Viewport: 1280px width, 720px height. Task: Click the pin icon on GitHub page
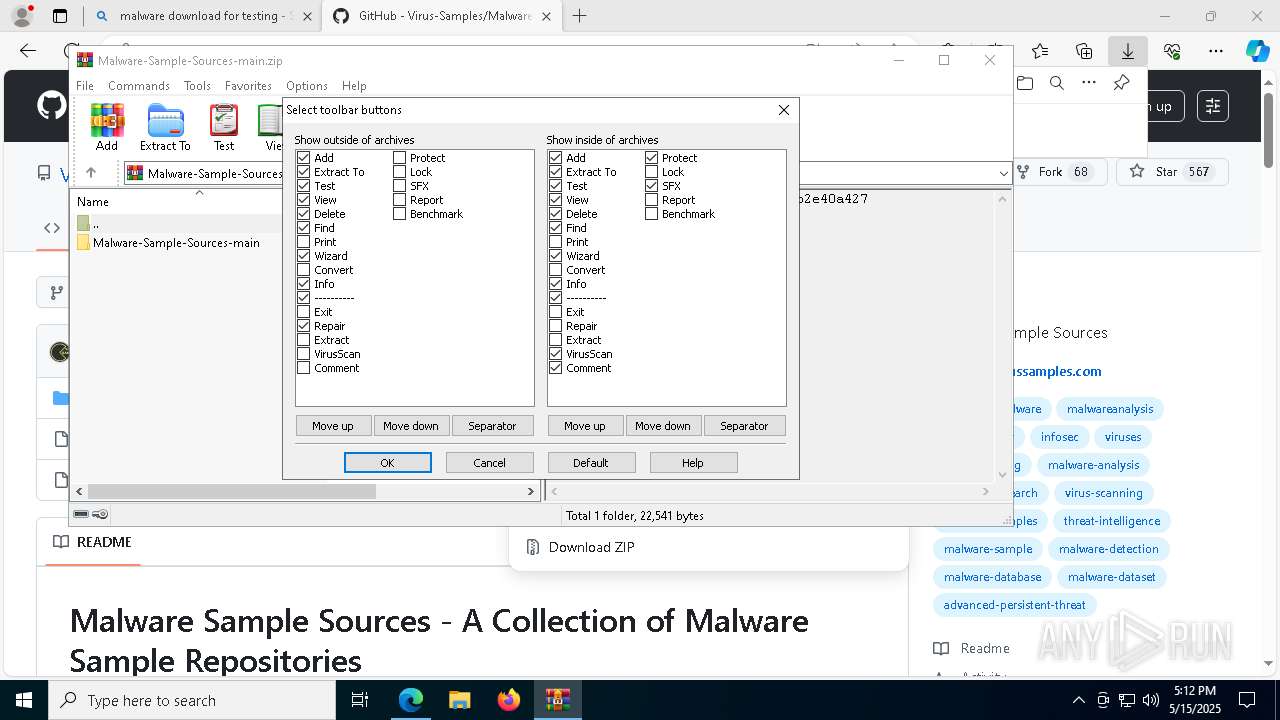pyautogui.click(x=1121, y=83)
